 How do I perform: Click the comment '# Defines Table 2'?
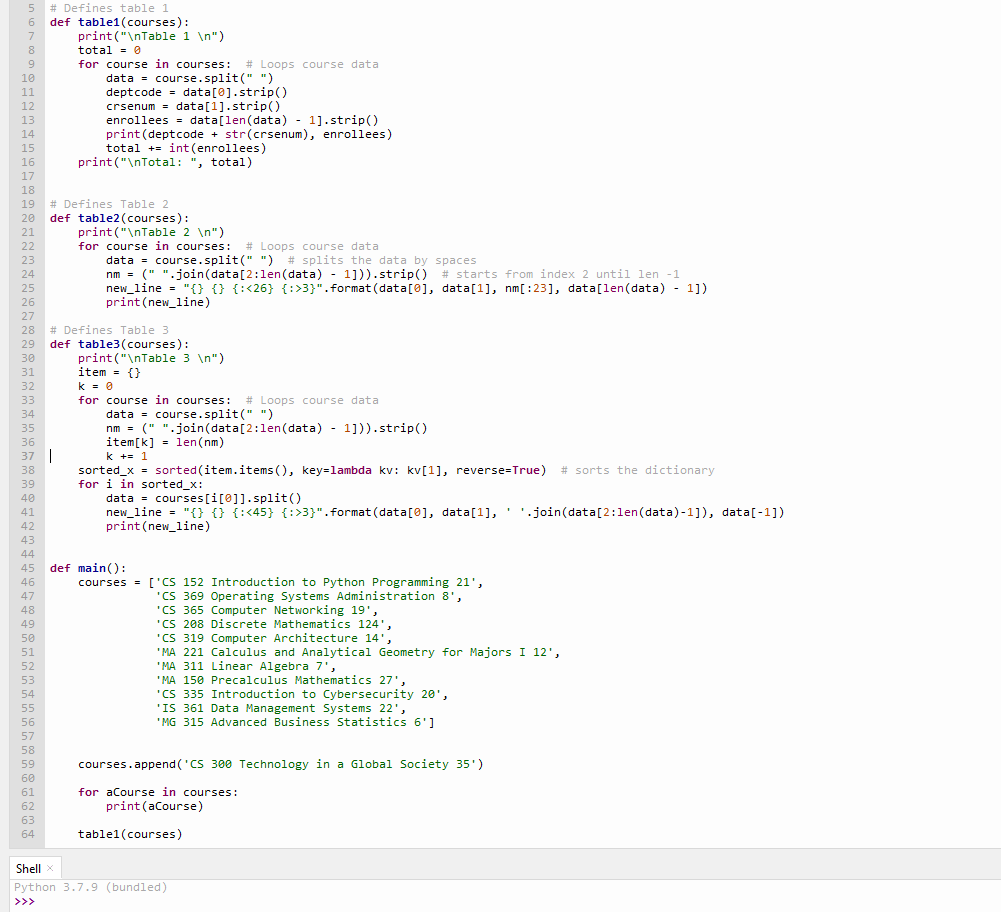[110, 203]
